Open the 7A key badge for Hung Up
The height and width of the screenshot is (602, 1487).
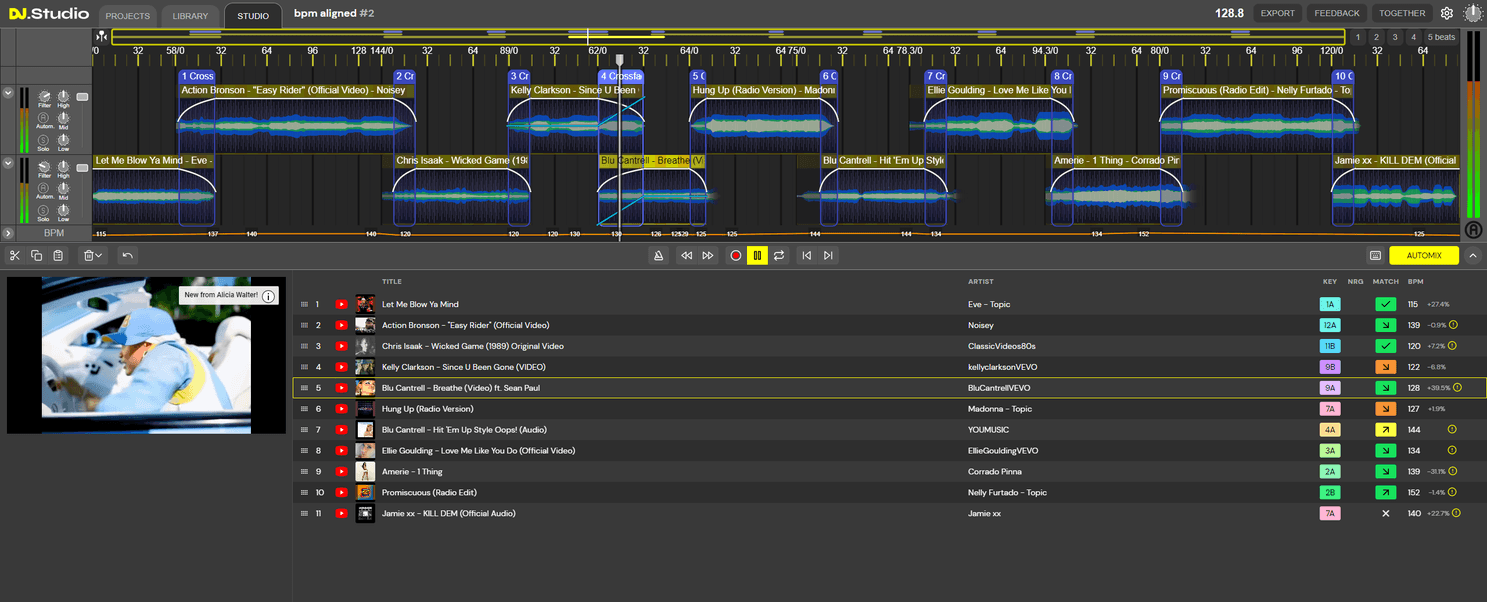coord(1329,409)
